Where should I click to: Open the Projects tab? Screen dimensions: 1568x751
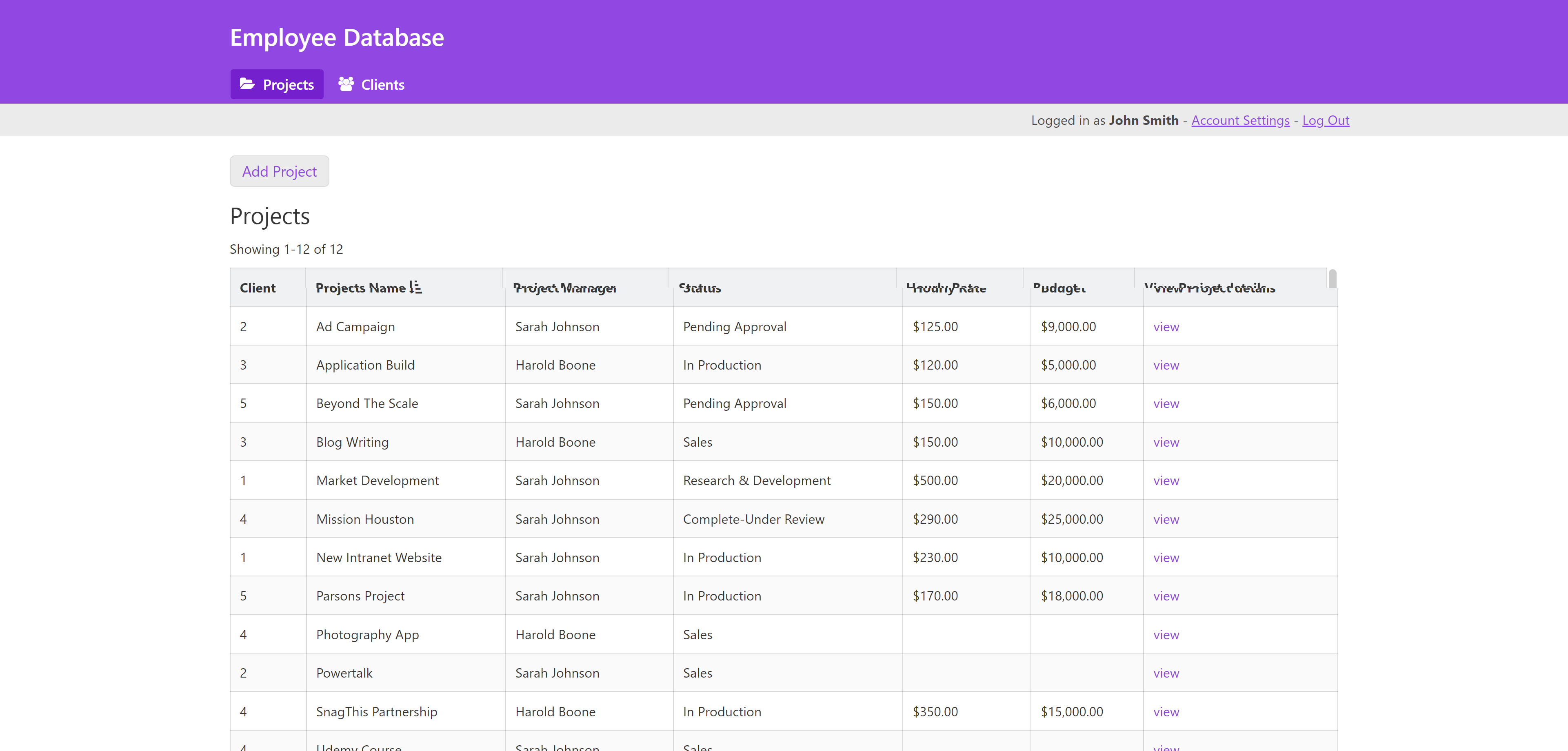[277, 84]
